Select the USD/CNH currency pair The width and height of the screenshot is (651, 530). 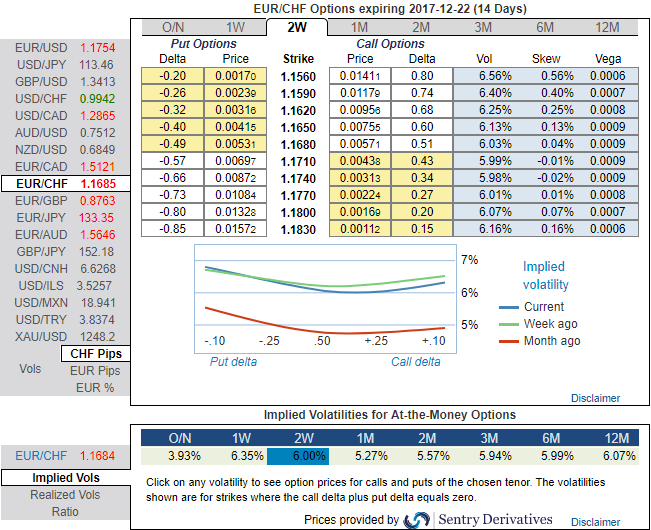[x=65, y=269]
